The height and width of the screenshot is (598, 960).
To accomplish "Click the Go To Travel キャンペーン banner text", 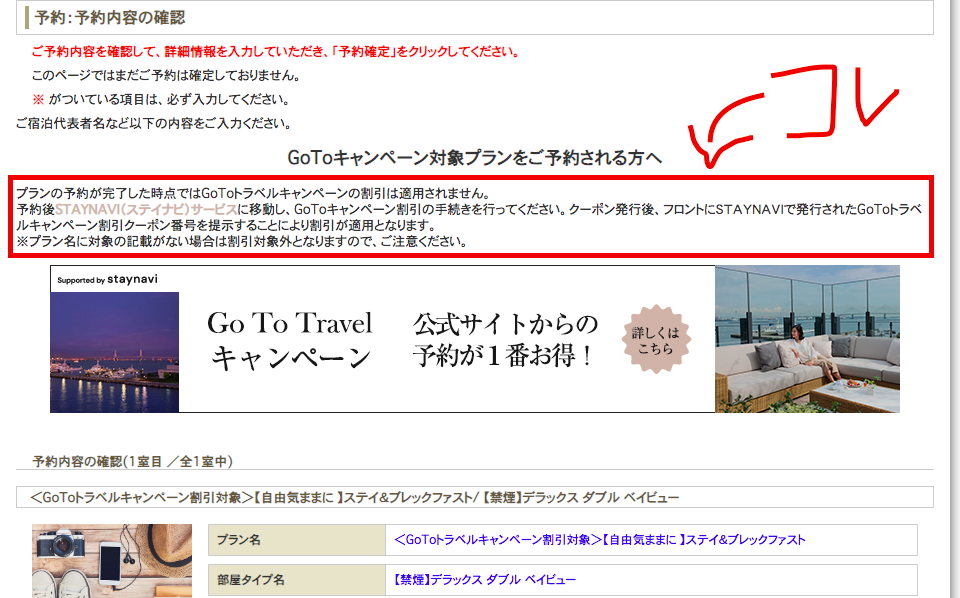I will pyautogui.click(x=290, y=340).
